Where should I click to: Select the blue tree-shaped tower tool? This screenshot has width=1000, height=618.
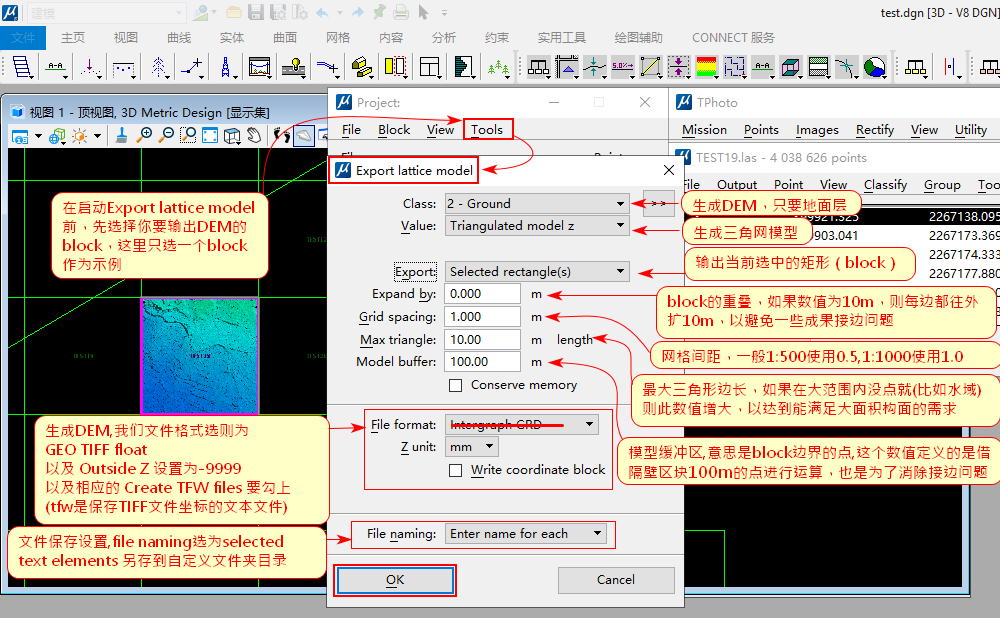pos(158,66)
